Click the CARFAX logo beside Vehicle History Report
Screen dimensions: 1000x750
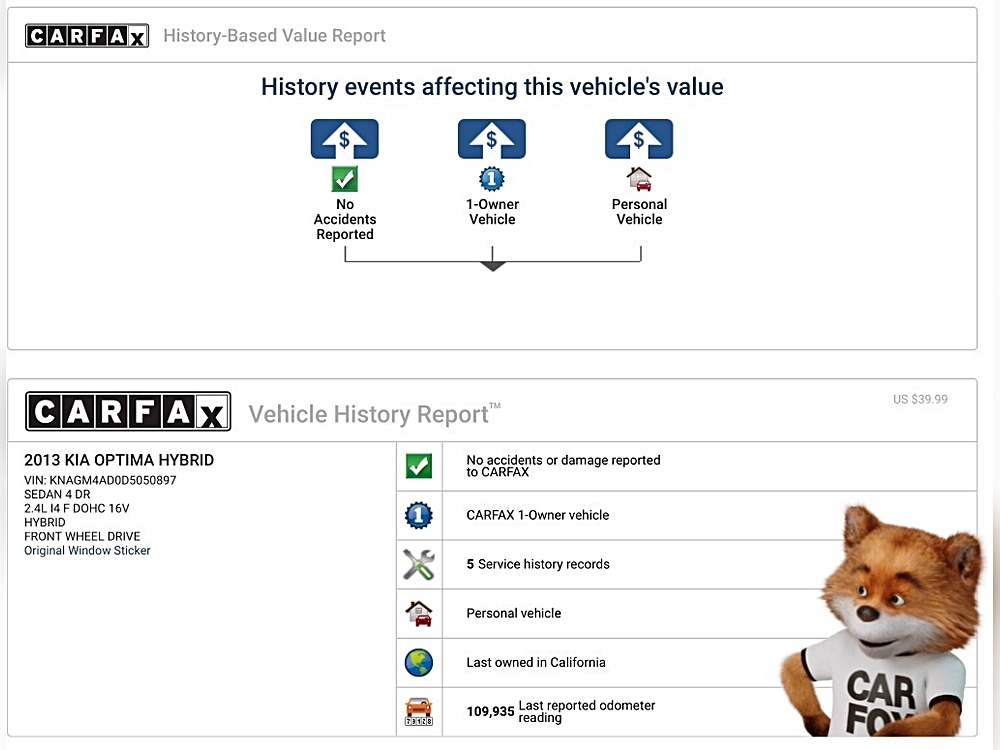(128, 411)
